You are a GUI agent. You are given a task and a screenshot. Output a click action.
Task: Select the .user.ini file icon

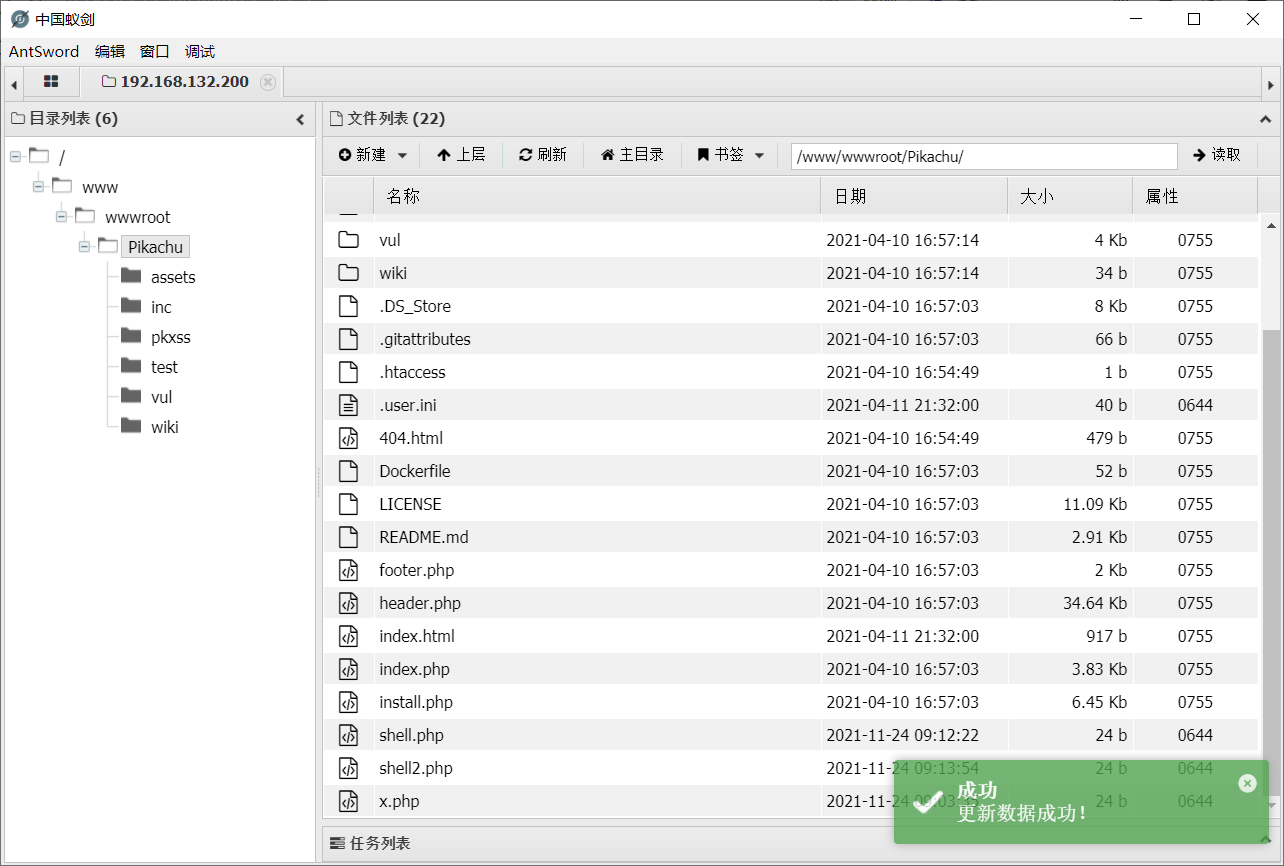click(x=348, y=405)
